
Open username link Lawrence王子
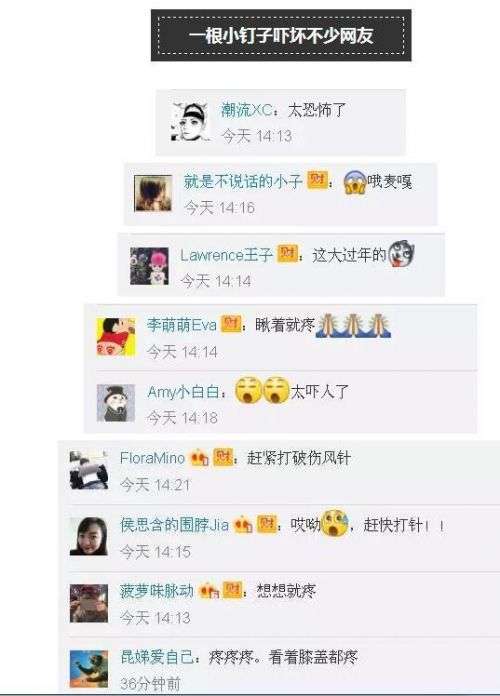226,255
